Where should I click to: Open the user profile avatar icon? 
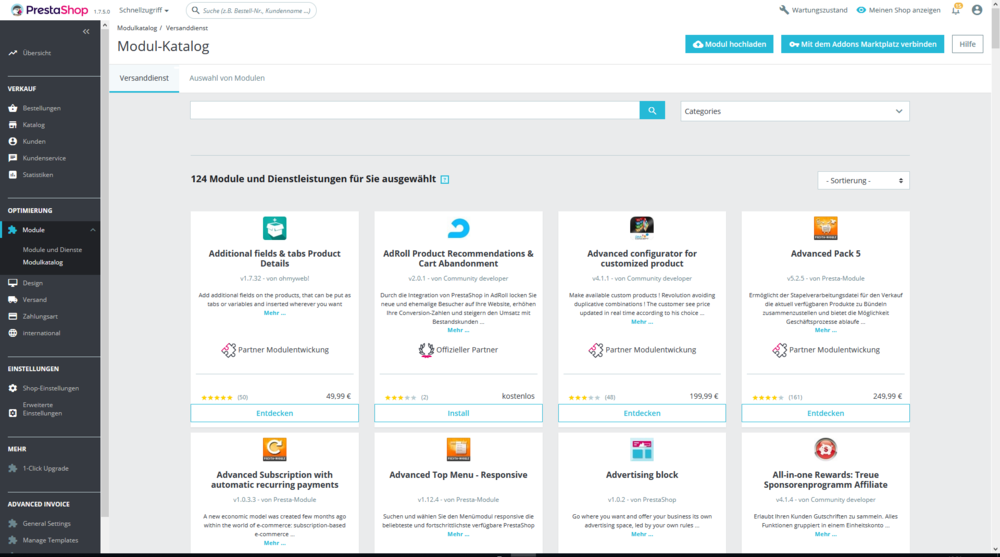[x=977, y=10]
